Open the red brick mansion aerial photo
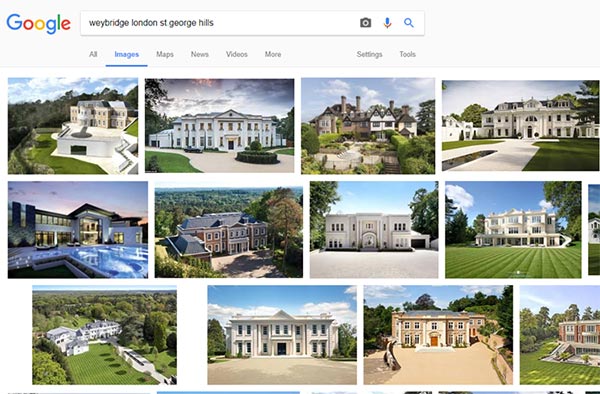Screen dimensions: 600x394 click(x=229, y=232)
